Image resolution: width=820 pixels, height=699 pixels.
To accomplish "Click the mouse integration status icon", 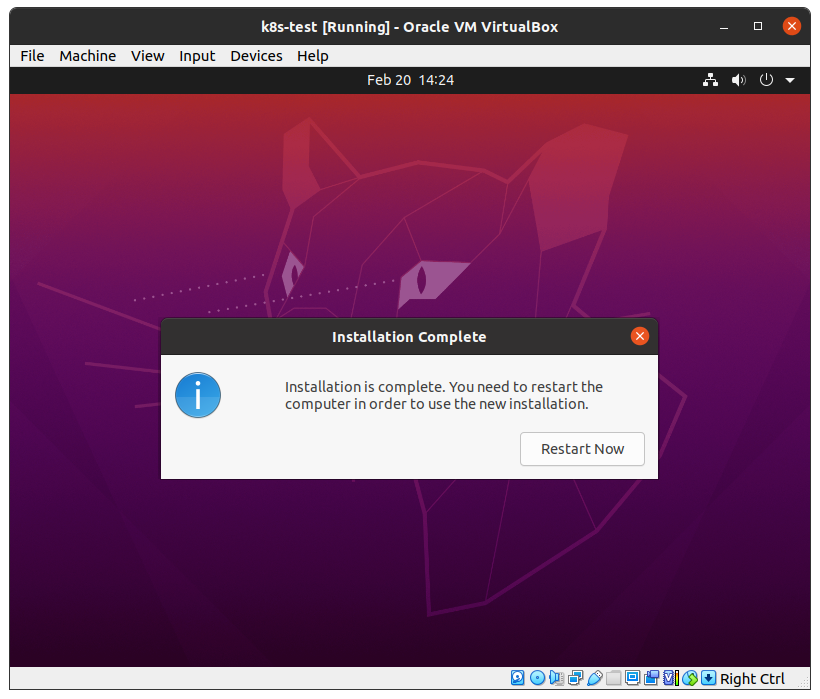I will [x=690, y=678].
